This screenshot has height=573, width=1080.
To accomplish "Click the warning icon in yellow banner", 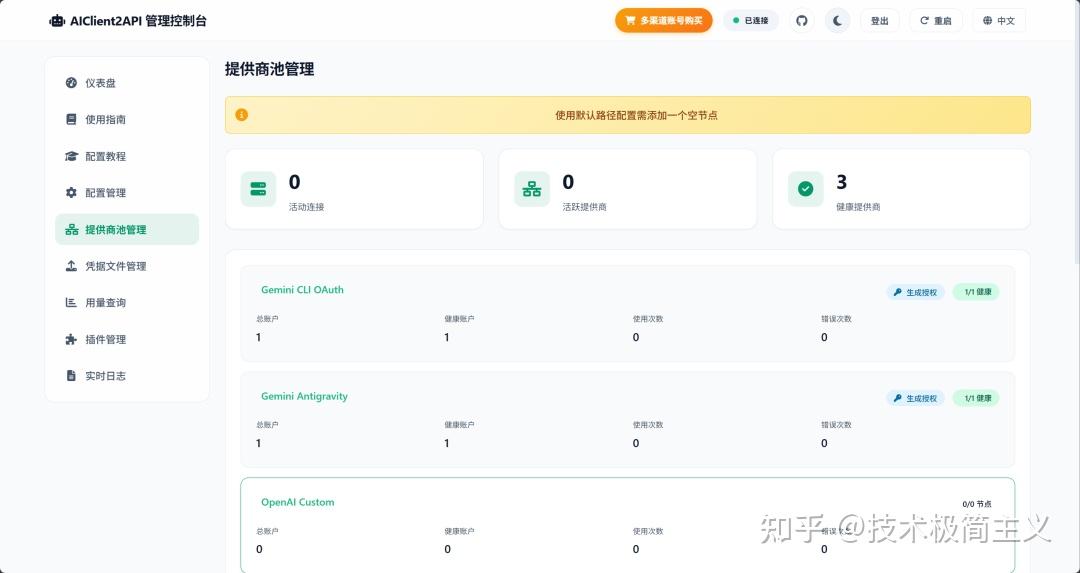I will coord(241,115).
